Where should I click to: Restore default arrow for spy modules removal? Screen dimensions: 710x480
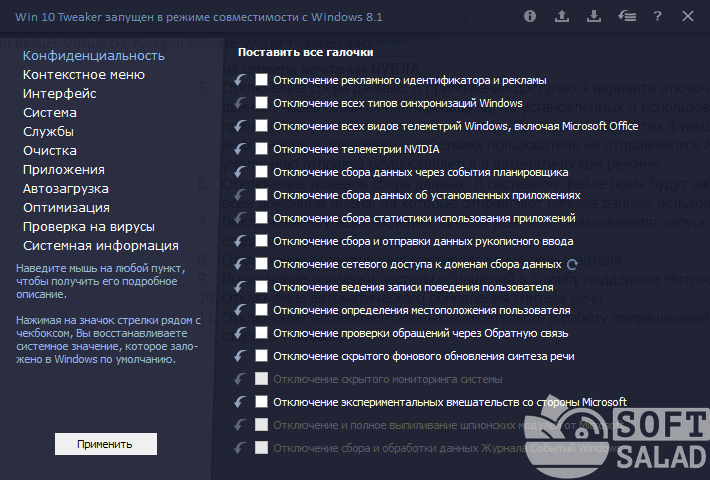click(240, 425)
